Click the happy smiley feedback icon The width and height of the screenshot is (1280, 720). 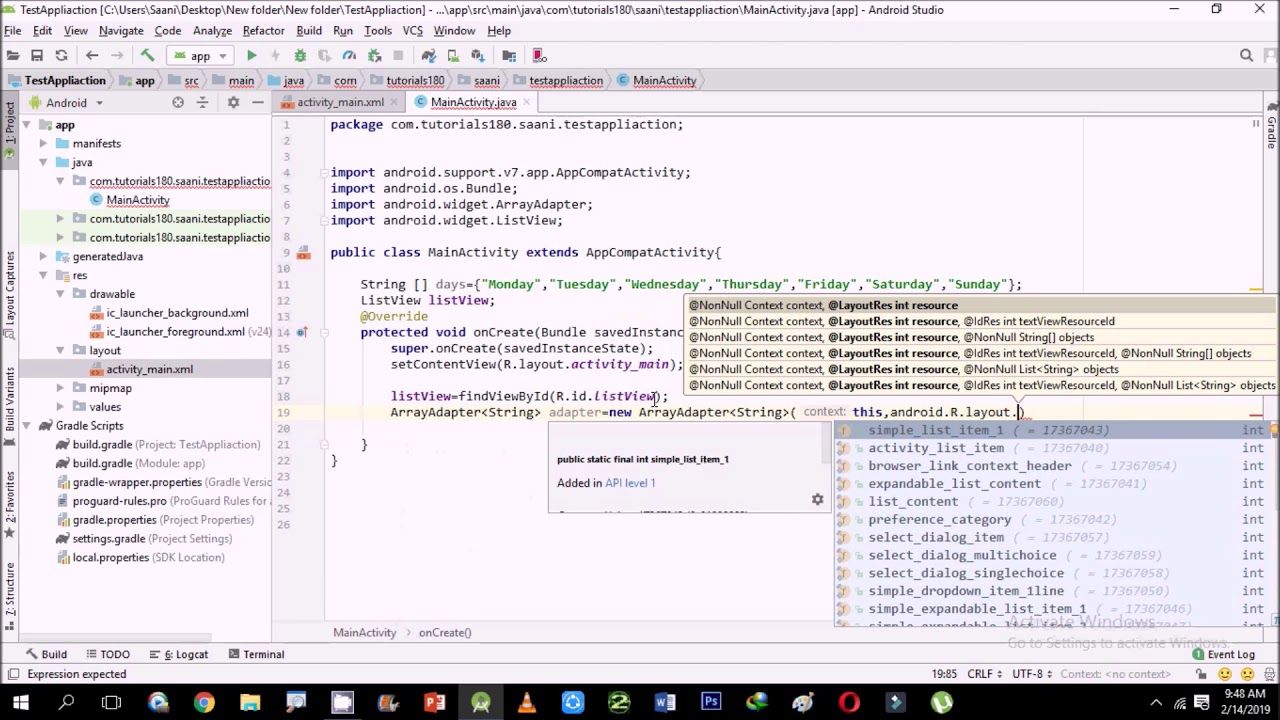coord(1225,674)
